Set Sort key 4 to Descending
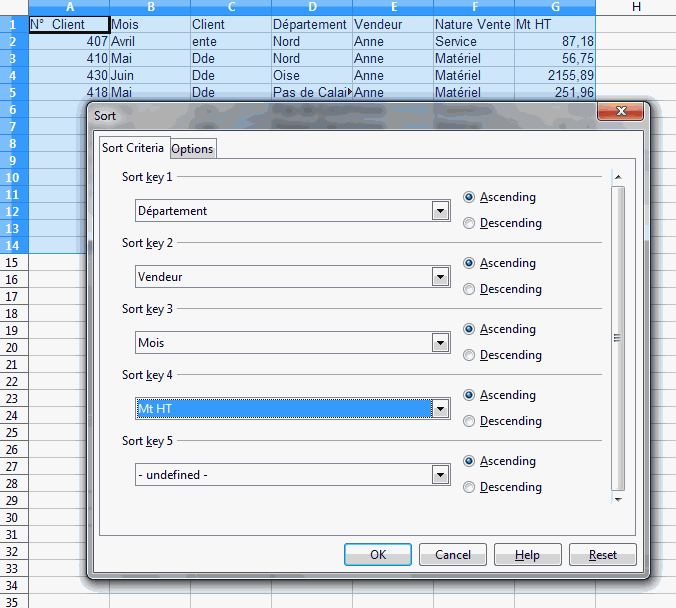This screenshot has width=676, height=608. click(470, 421)
